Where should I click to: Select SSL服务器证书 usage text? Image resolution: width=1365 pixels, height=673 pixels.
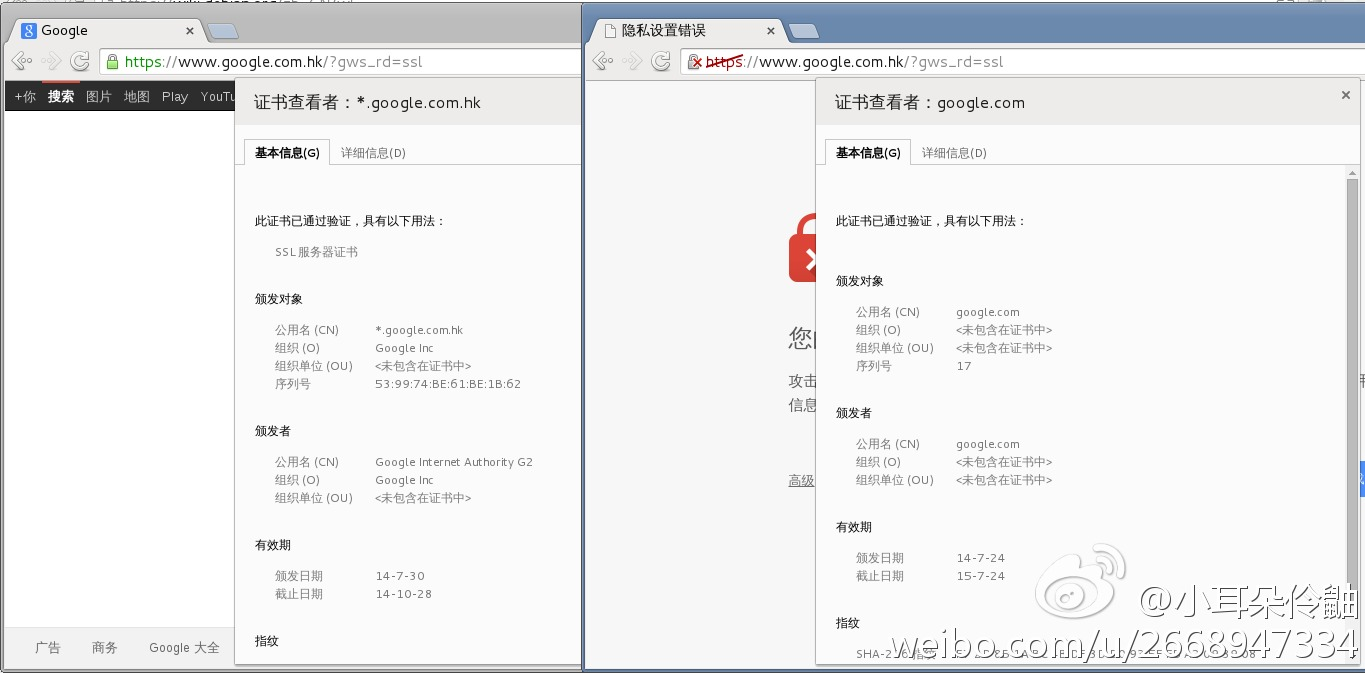[x=316, y=252]
